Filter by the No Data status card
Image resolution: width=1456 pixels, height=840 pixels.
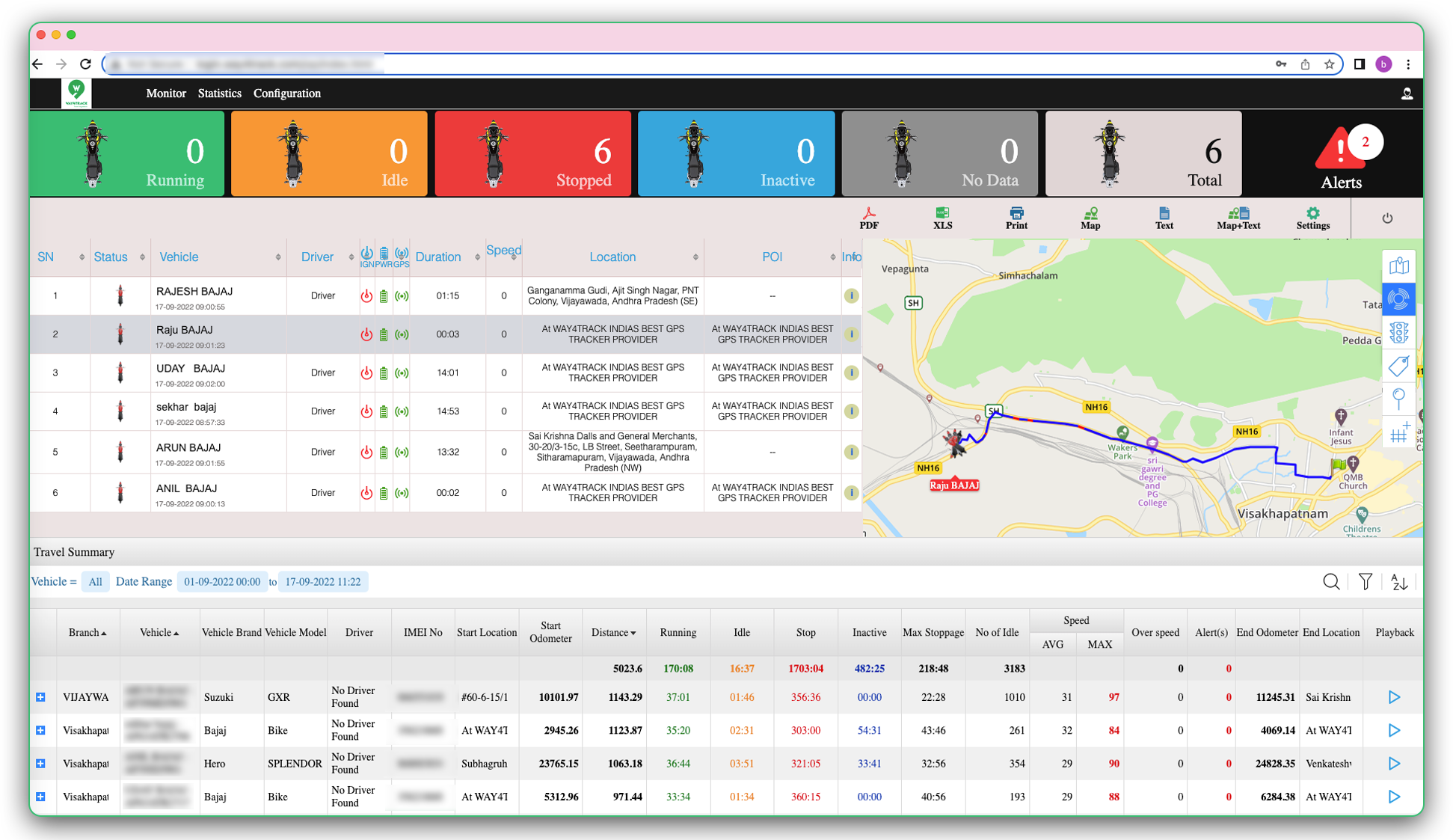tap(939, 153)
